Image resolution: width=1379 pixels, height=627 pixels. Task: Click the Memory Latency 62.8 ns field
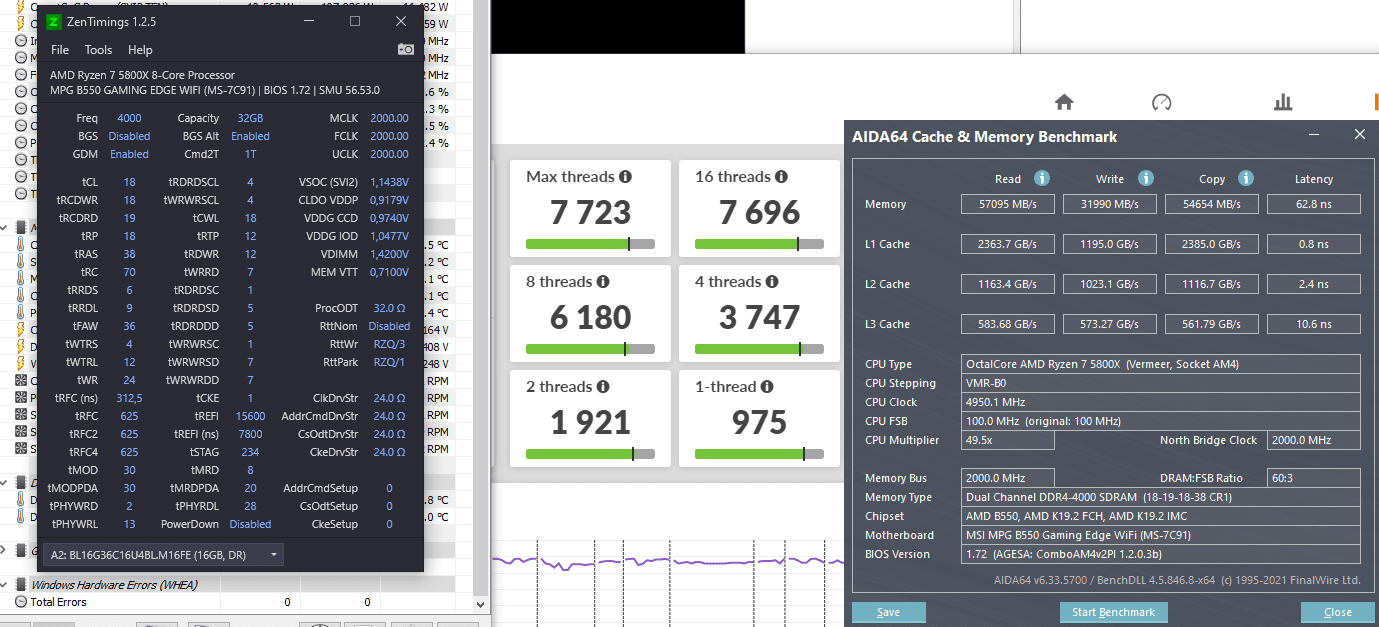tap(1314, 204)
